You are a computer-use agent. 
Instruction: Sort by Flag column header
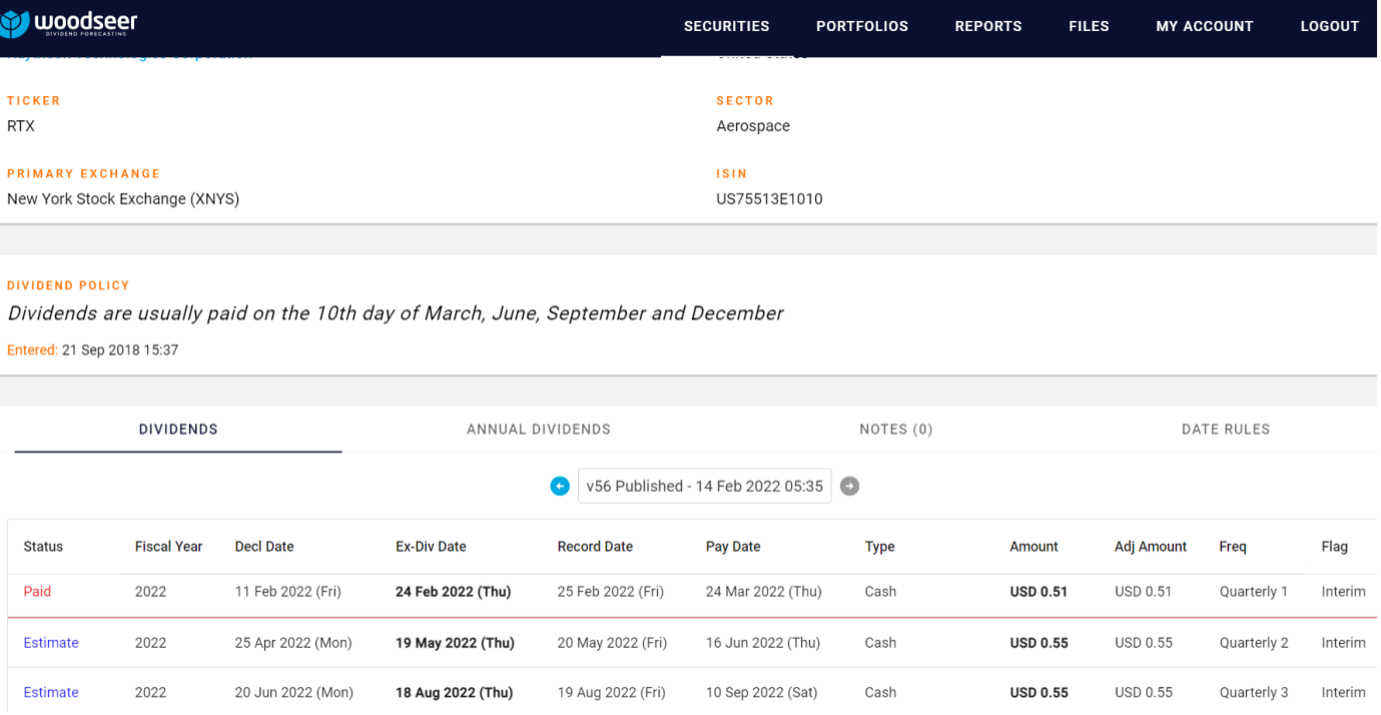[1335, 547]
